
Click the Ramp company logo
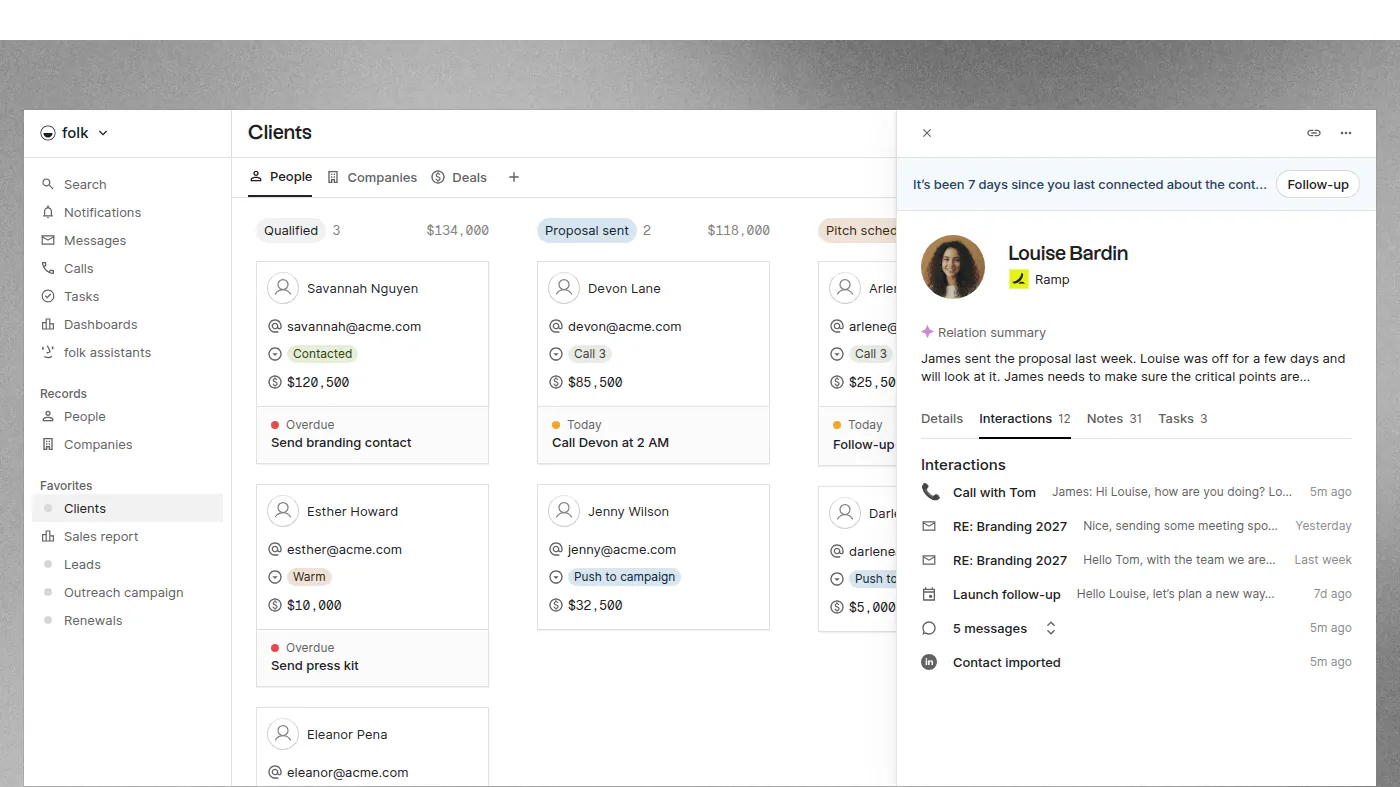[1018, 279]
